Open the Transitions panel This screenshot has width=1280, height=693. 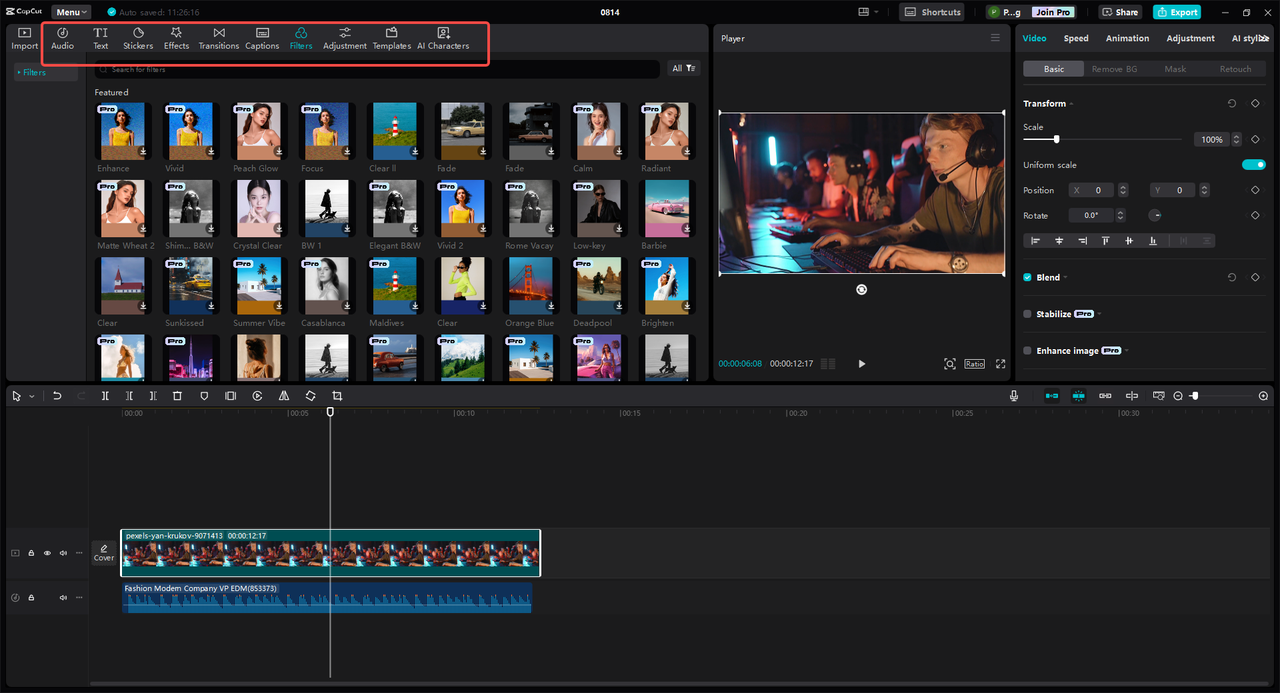(218, 38)
